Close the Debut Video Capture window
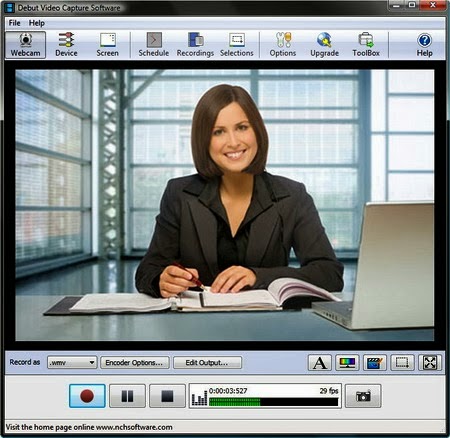Viewport: 450px width, 438px height. click(x=433, y=6)
